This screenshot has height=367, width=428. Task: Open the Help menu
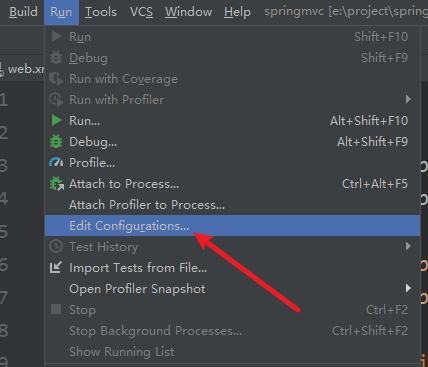pyautogui.click(x=237, y=12)
